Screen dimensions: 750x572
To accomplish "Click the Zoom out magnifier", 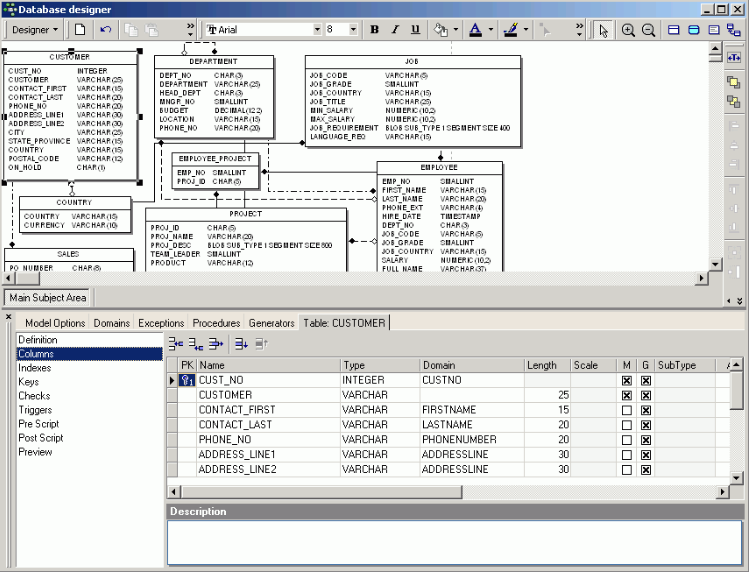I will [x=649, y=30].
